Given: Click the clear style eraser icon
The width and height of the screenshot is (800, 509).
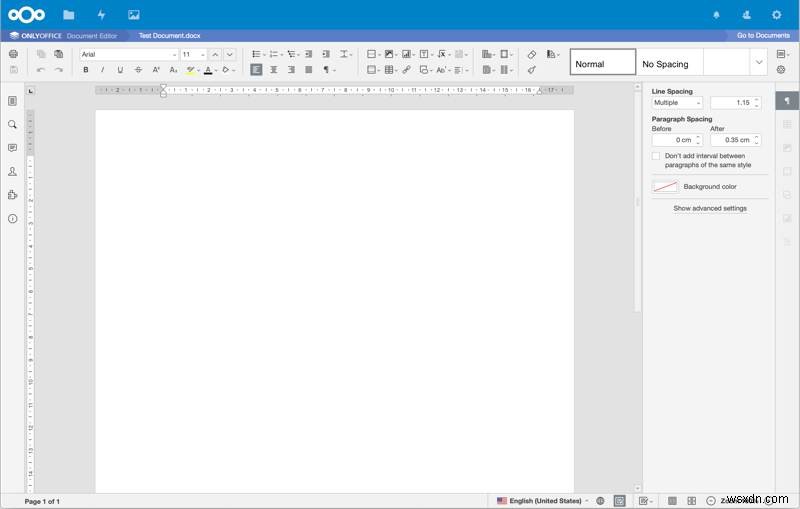Looking at the screenshot, I should (532, 54).
